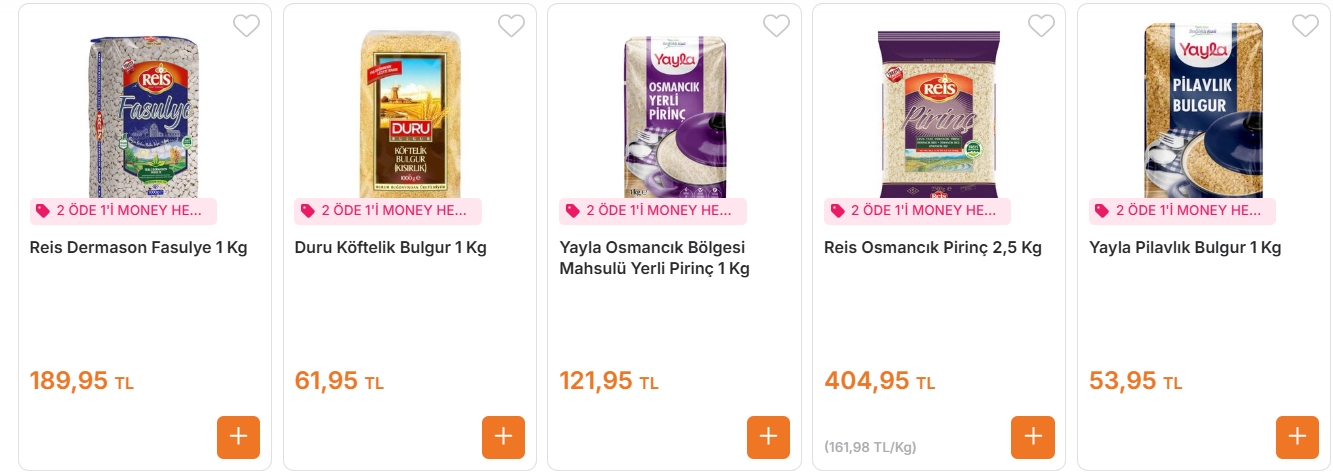Screen dimensions: 1333x474
Task: Click Yayla Osmancık Bölgesi Mahsulü product title
Action: click(654, 258)
